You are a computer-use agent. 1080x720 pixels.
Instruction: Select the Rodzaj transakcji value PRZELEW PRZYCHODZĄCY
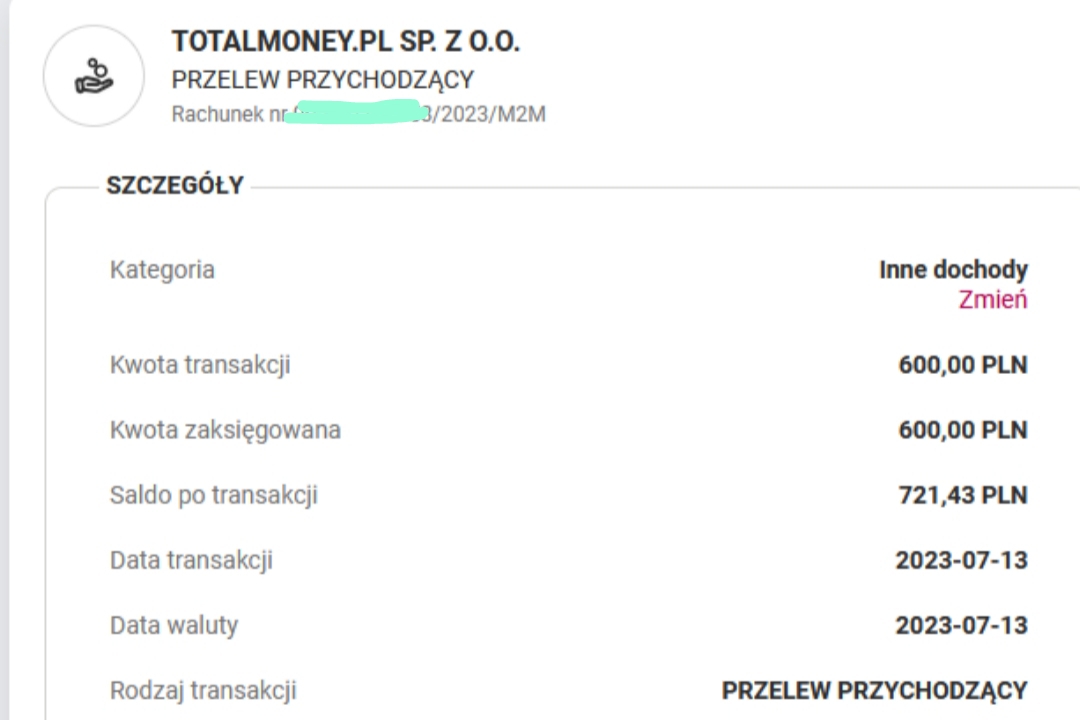click(x=874, y=691)
